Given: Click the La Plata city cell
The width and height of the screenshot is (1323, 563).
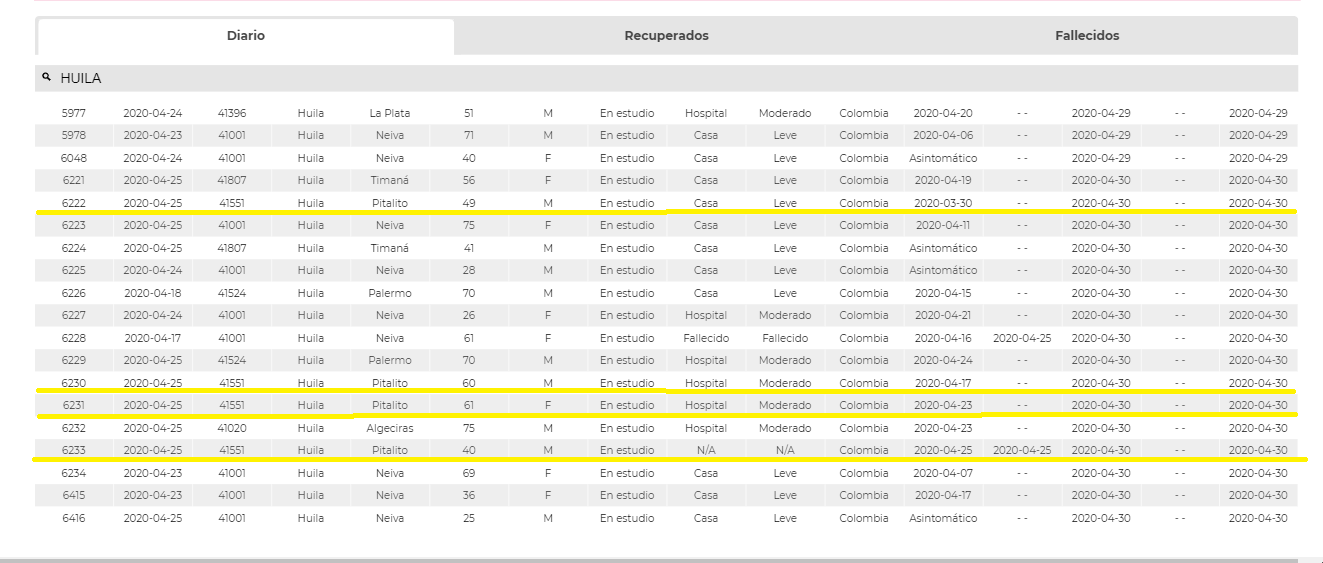Looking at the screenshot, I should 390,113.
